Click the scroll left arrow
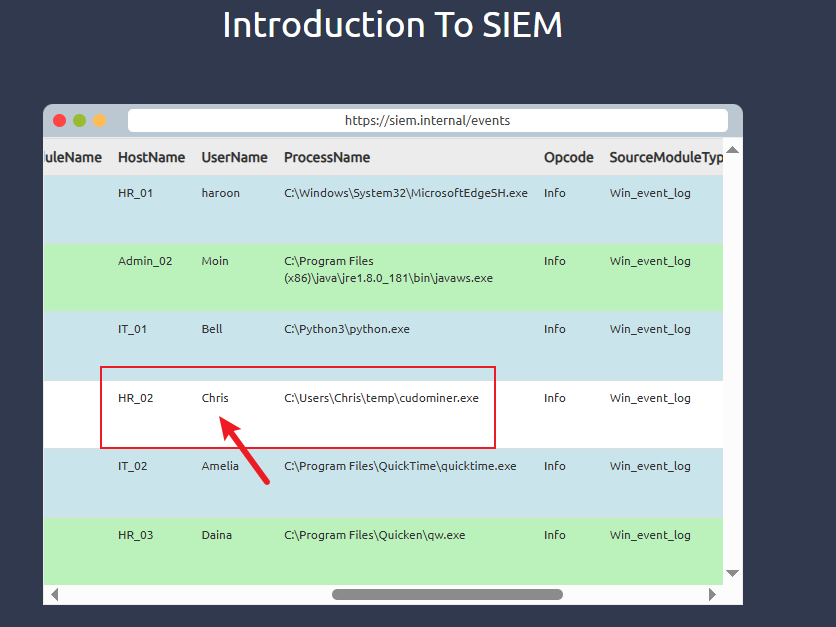The image size is (836, 627). [x=54, y=594]
